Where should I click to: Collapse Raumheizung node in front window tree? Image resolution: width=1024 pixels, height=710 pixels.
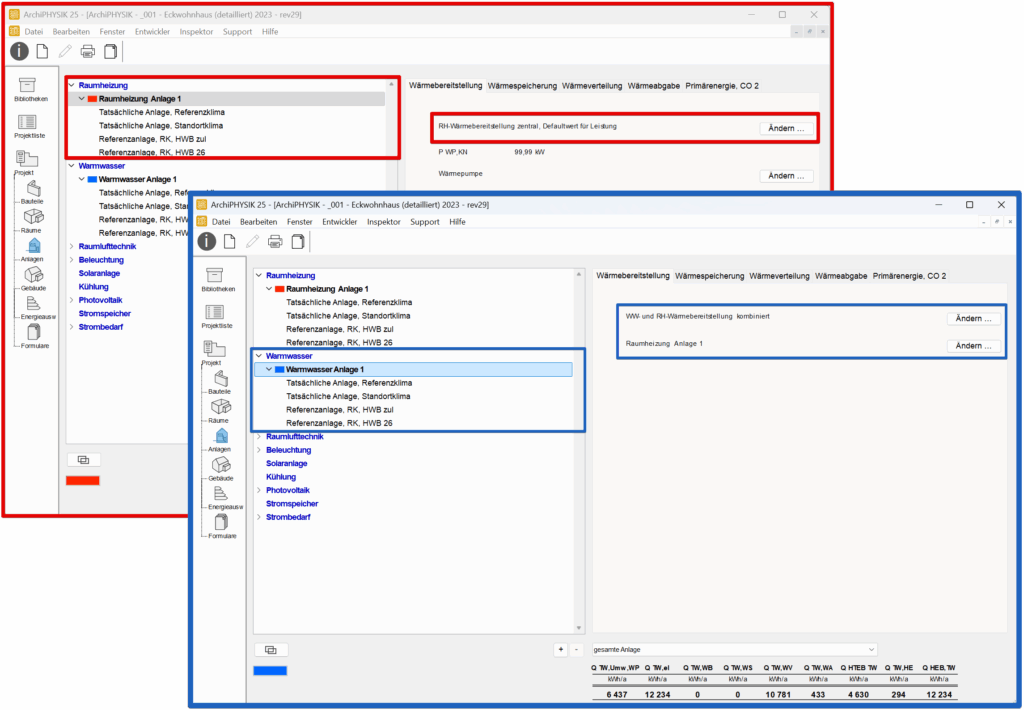pos(259,276)
